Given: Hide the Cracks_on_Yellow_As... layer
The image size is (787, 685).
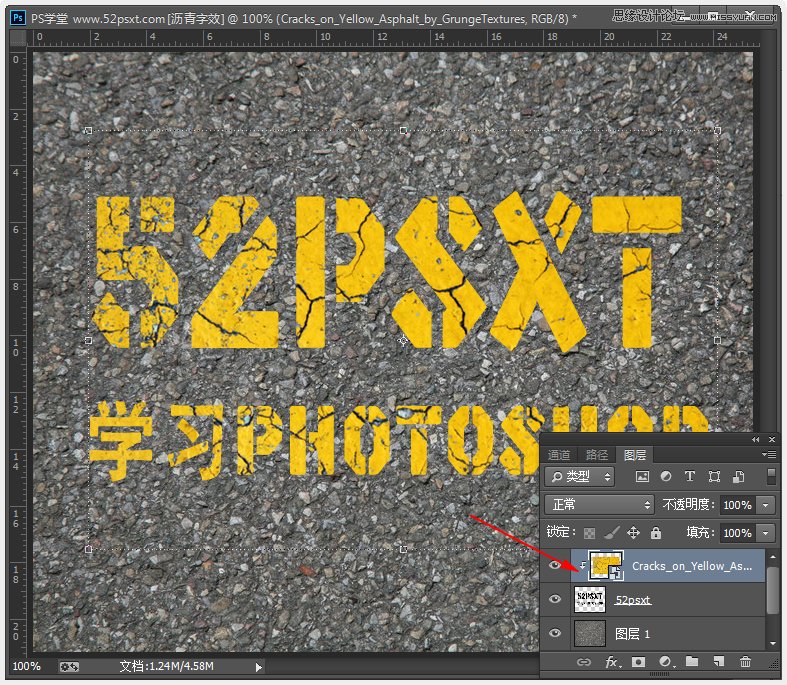Looking at the screenshot, I should [x=555, y=566].
